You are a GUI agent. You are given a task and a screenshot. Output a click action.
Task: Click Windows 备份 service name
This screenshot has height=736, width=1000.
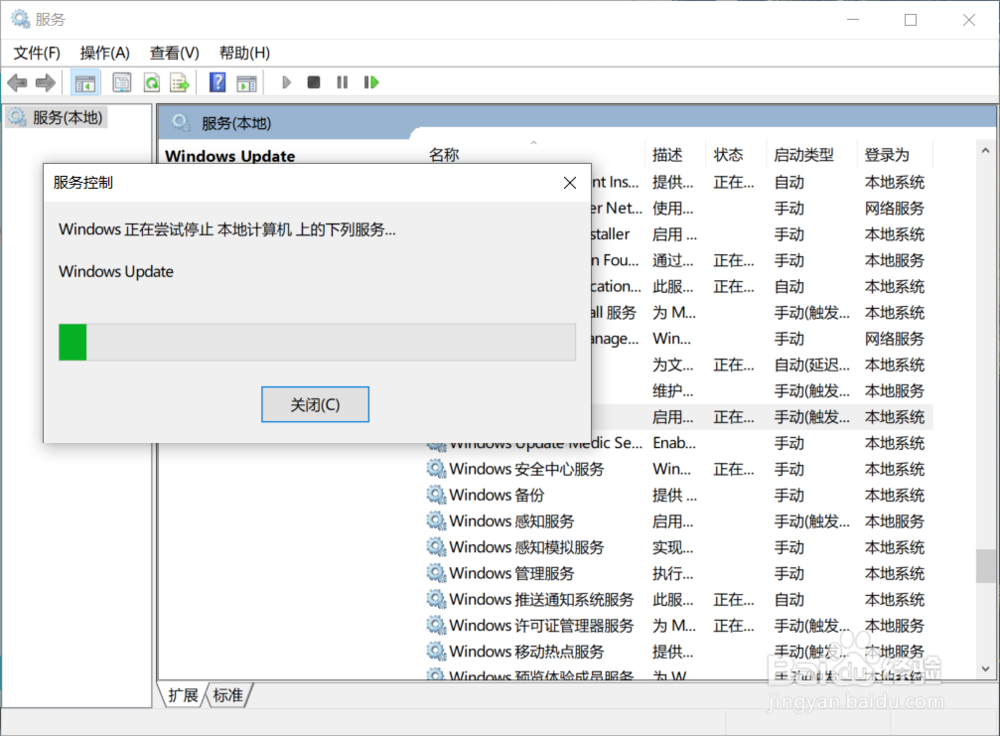point(497,496)
